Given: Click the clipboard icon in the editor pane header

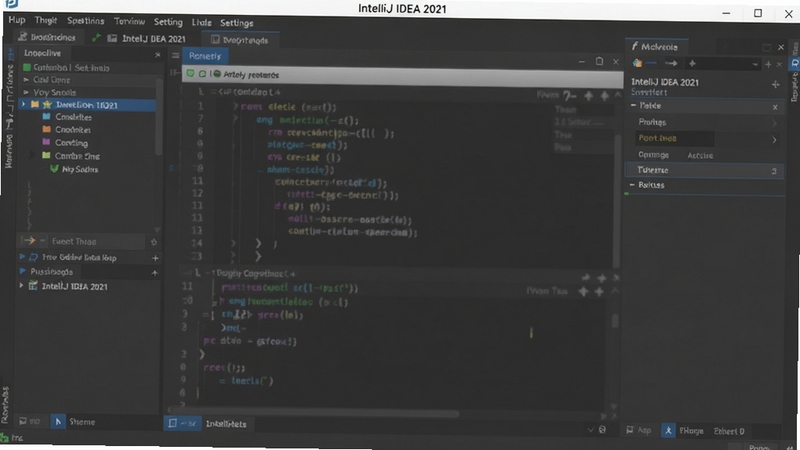Looking at the screenshot, I should pos(599,61).
